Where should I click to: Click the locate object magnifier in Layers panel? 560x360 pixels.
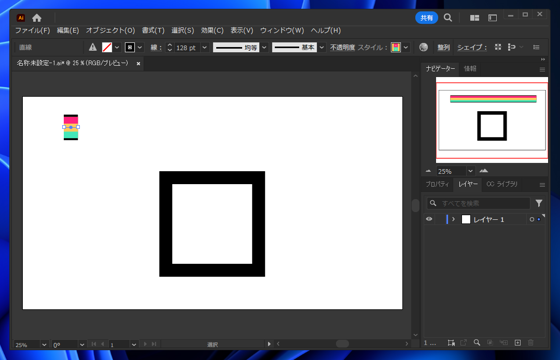coord(477,342)
